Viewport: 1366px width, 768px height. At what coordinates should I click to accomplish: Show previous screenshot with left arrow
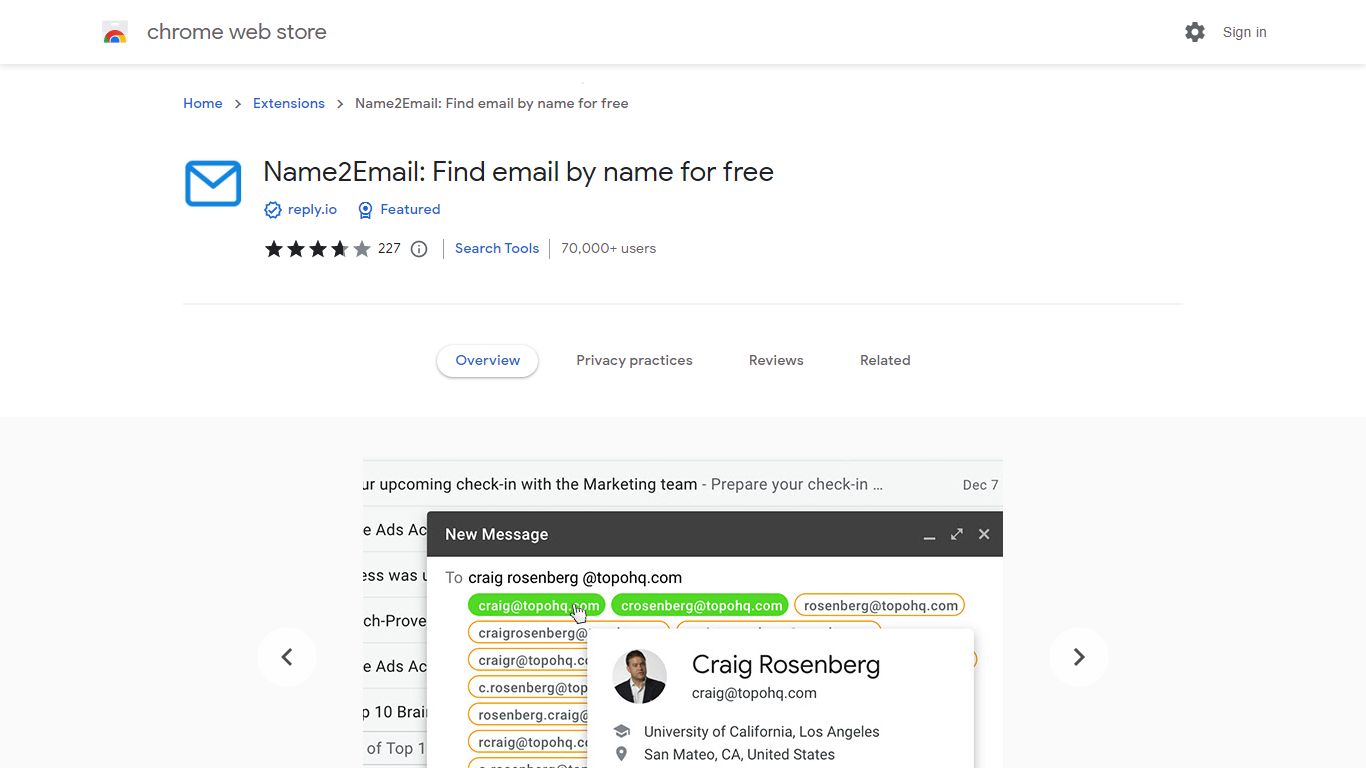pyautogui.click(x=287, y=657)
